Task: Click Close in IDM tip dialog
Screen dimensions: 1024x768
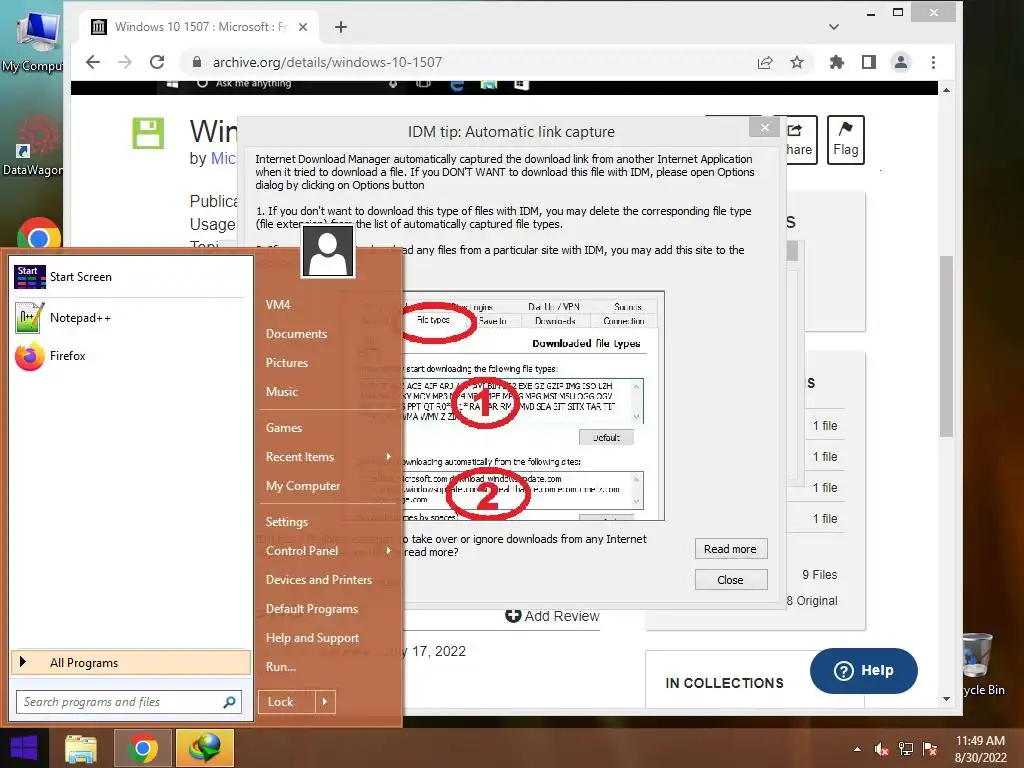Action: pos(731,580)
